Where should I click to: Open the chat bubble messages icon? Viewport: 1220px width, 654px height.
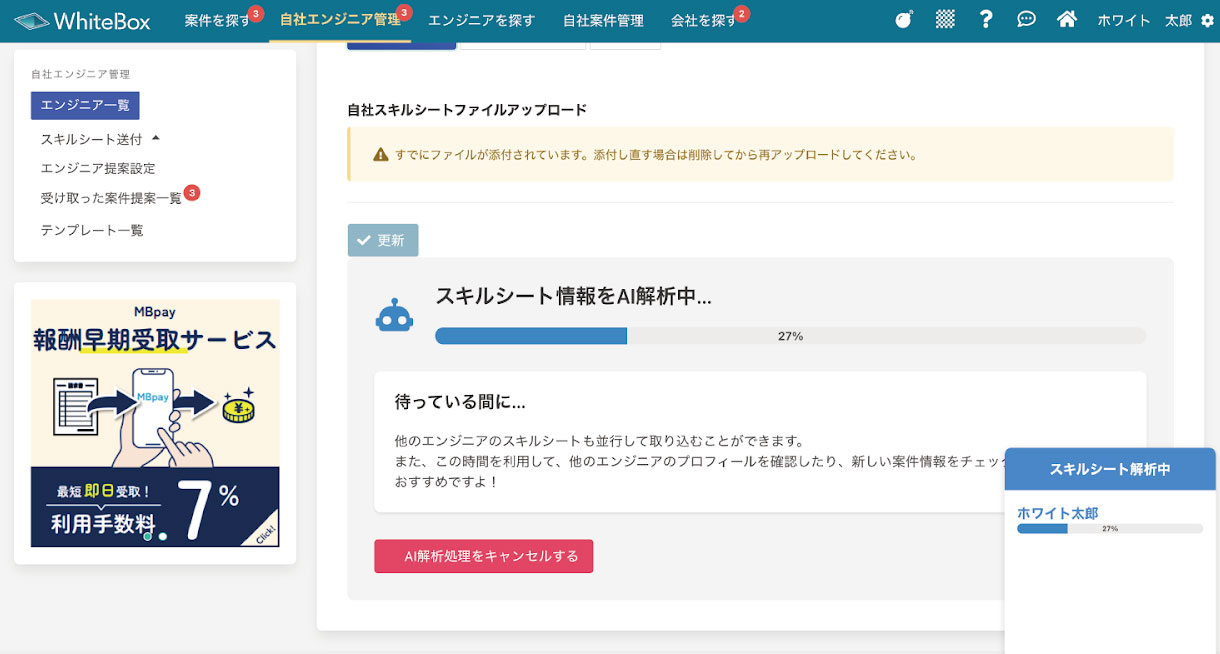pos(1026,20)
